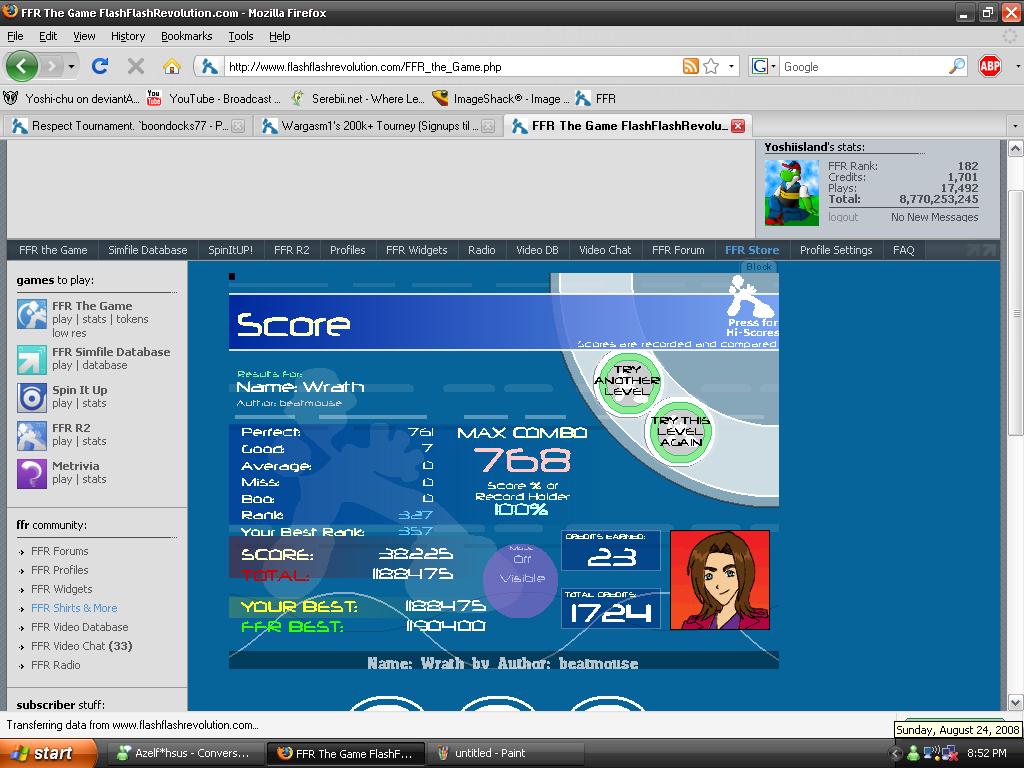Image resolution: width=1024 pixels, height=768 pixels.
Task: Click the character portrait in the score panel
Action: [x=720, y=580]
